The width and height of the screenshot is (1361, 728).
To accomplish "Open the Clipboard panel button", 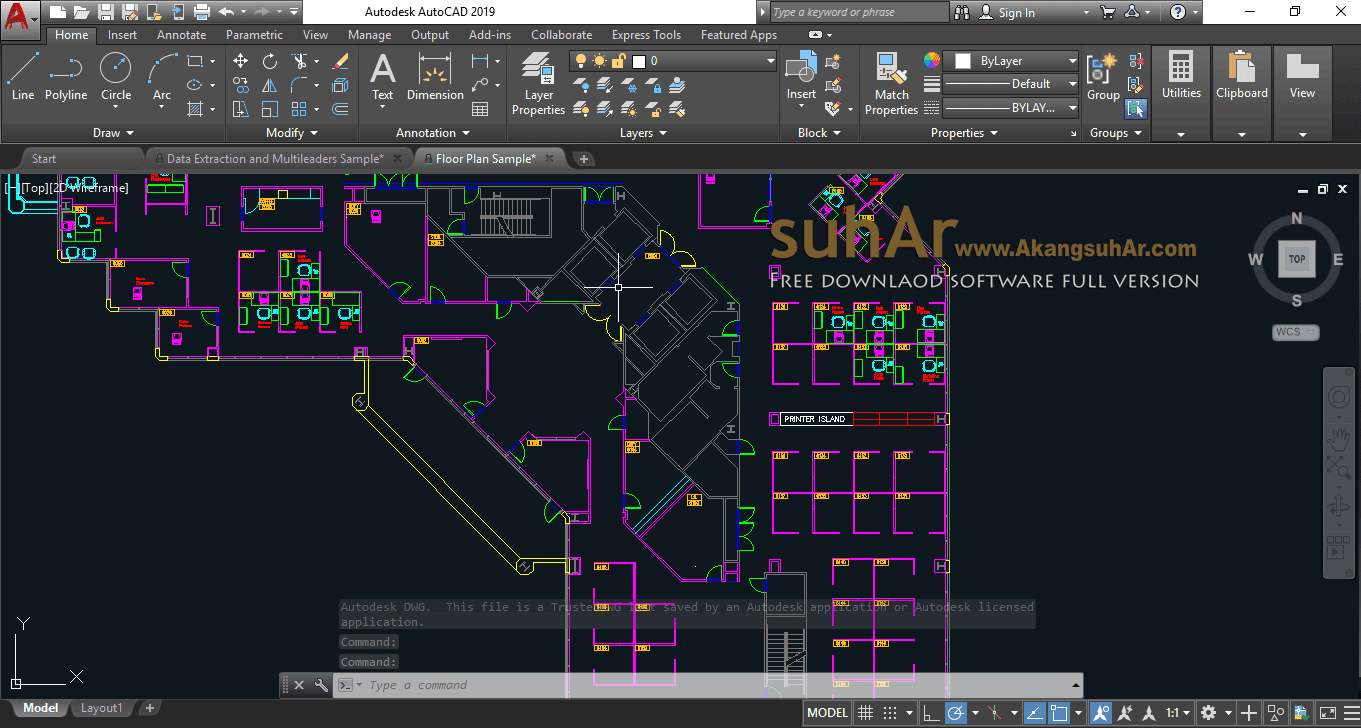I will point(1242,92).
